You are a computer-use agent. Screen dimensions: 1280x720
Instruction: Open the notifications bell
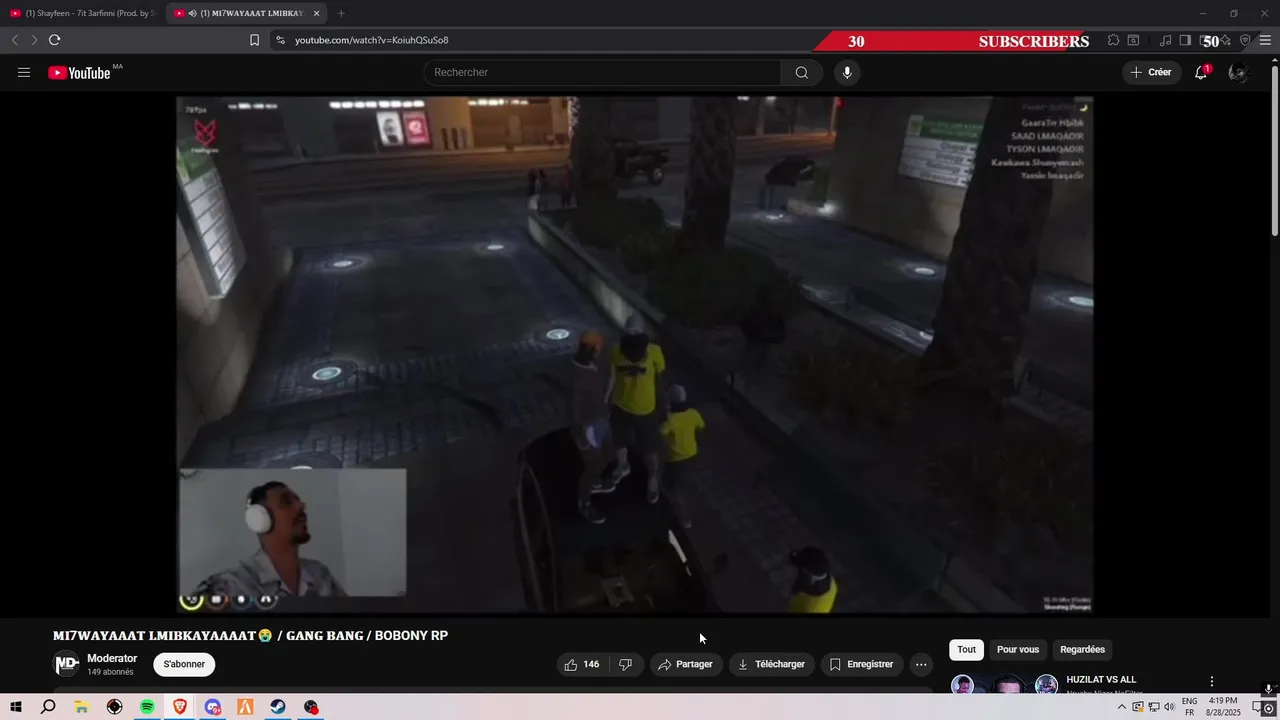(x=1201, y=73)
